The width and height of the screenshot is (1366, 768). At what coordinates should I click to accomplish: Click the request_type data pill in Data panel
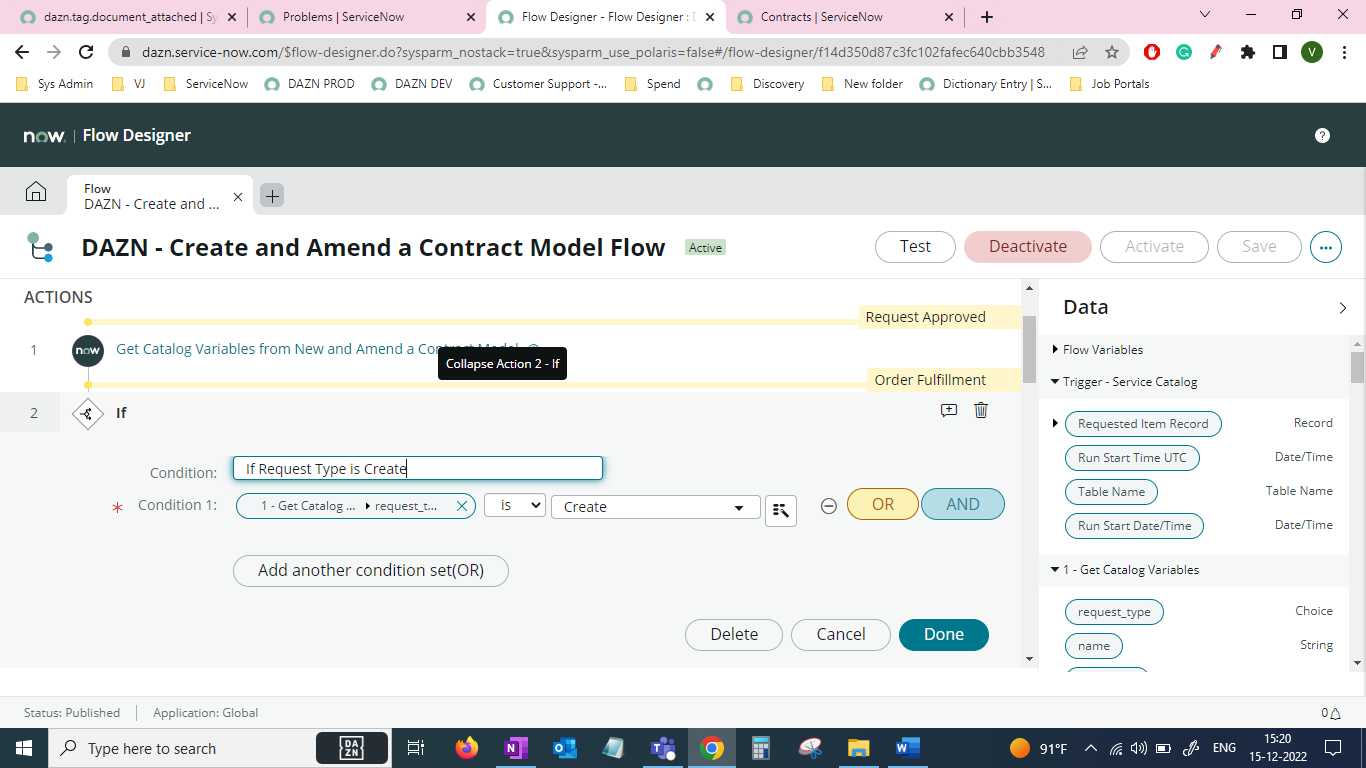click(x=1114, y=612)
